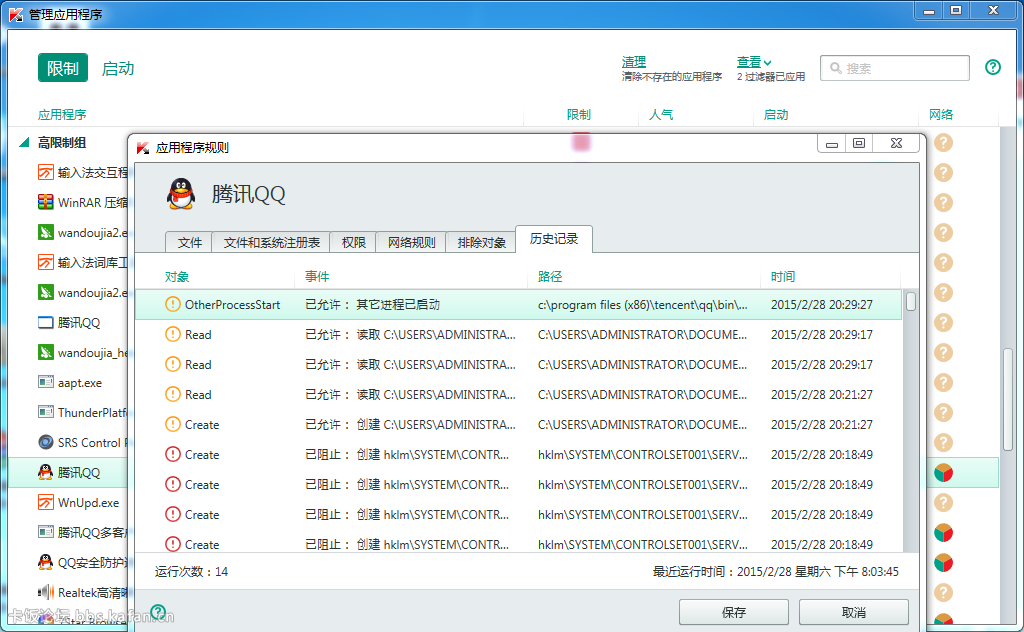Click the wandoujia_helper icon in list
Viewport: 1024px width, 632px height.
click(x=46, y=353)
